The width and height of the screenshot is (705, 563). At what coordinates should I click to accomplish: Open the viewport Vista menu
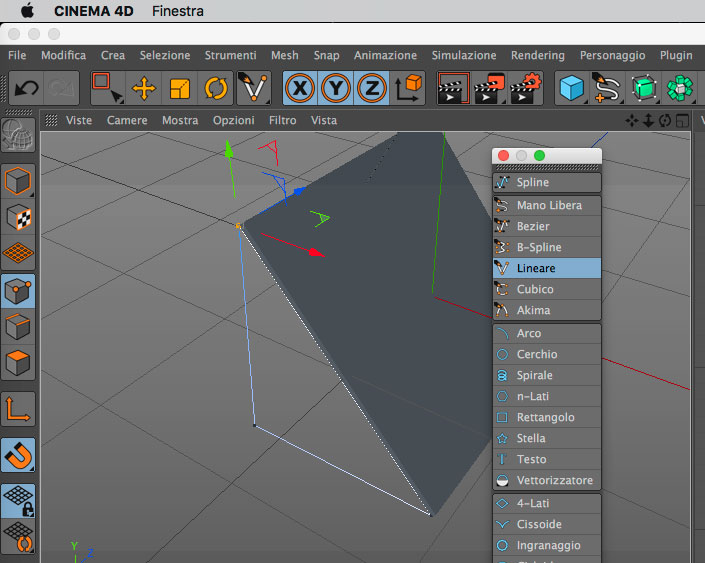tap(324, 121)
